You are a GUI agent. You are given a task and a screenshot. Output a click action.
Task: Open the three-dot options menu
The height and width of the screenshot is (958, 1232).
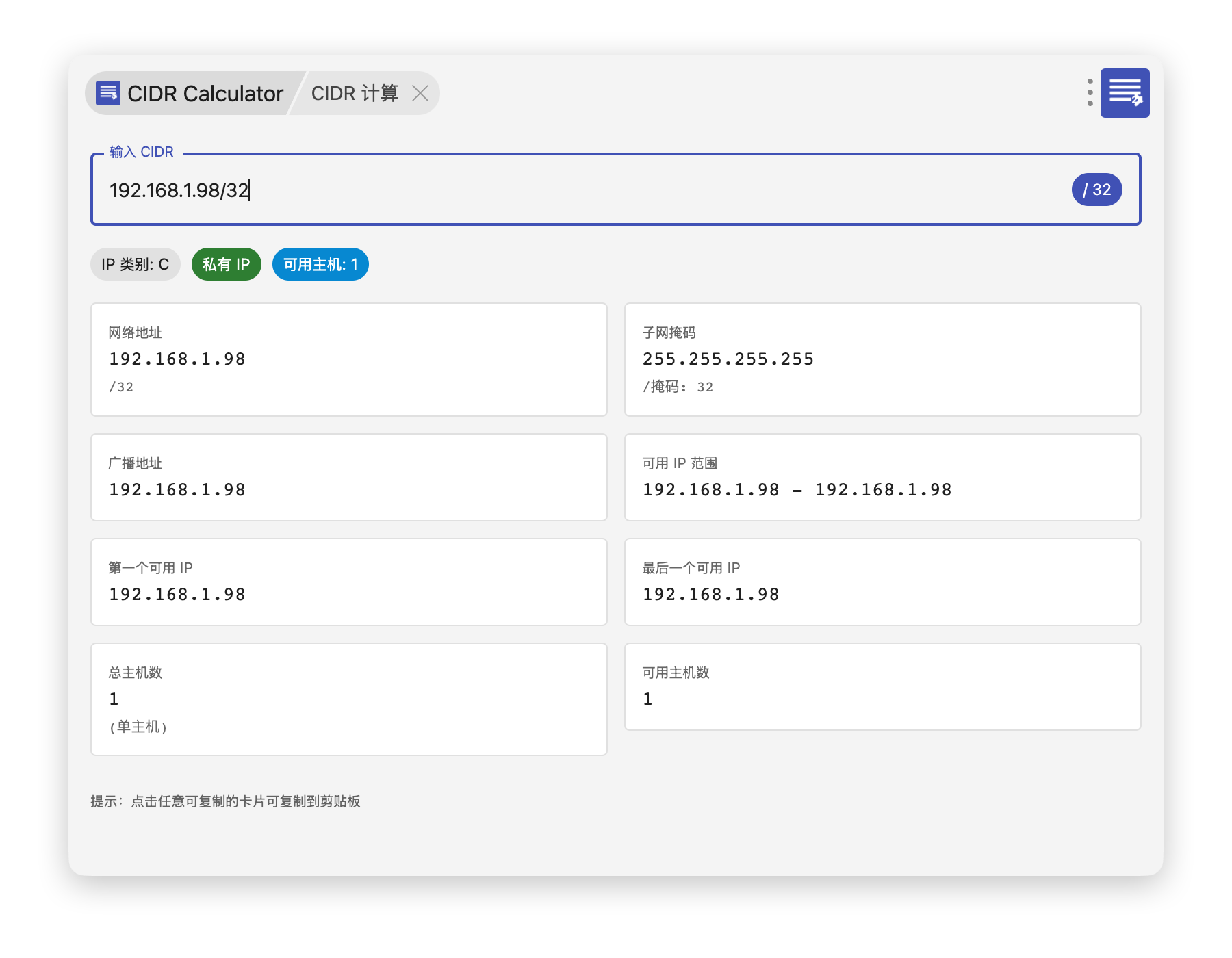(x=1090, y=93)
